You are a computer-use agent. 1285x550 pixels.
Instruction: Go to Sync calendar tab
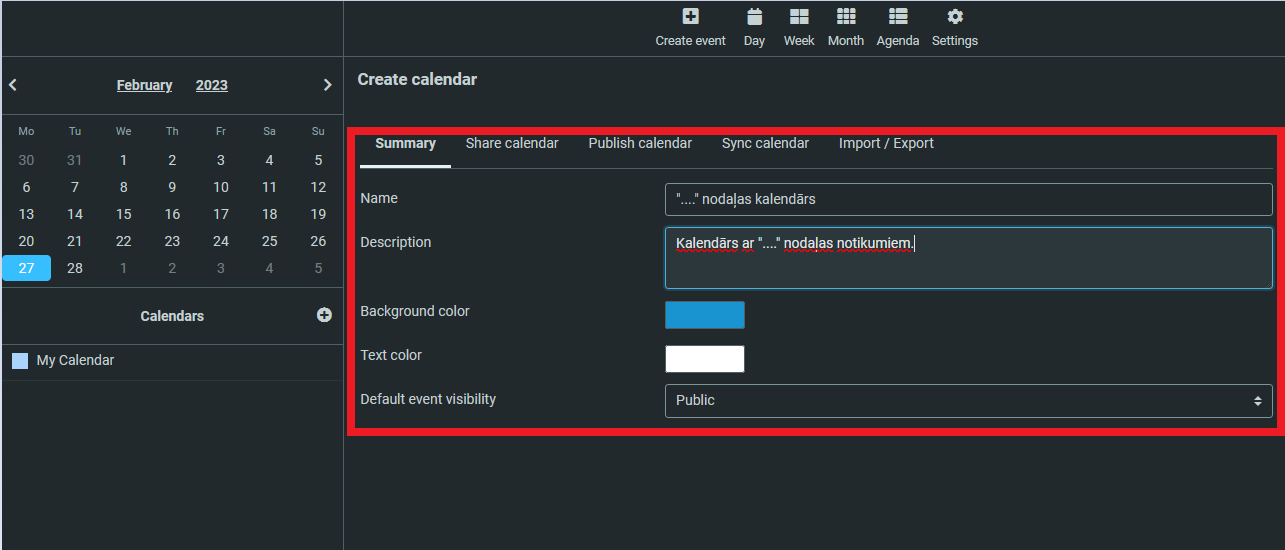click(765, 143)
